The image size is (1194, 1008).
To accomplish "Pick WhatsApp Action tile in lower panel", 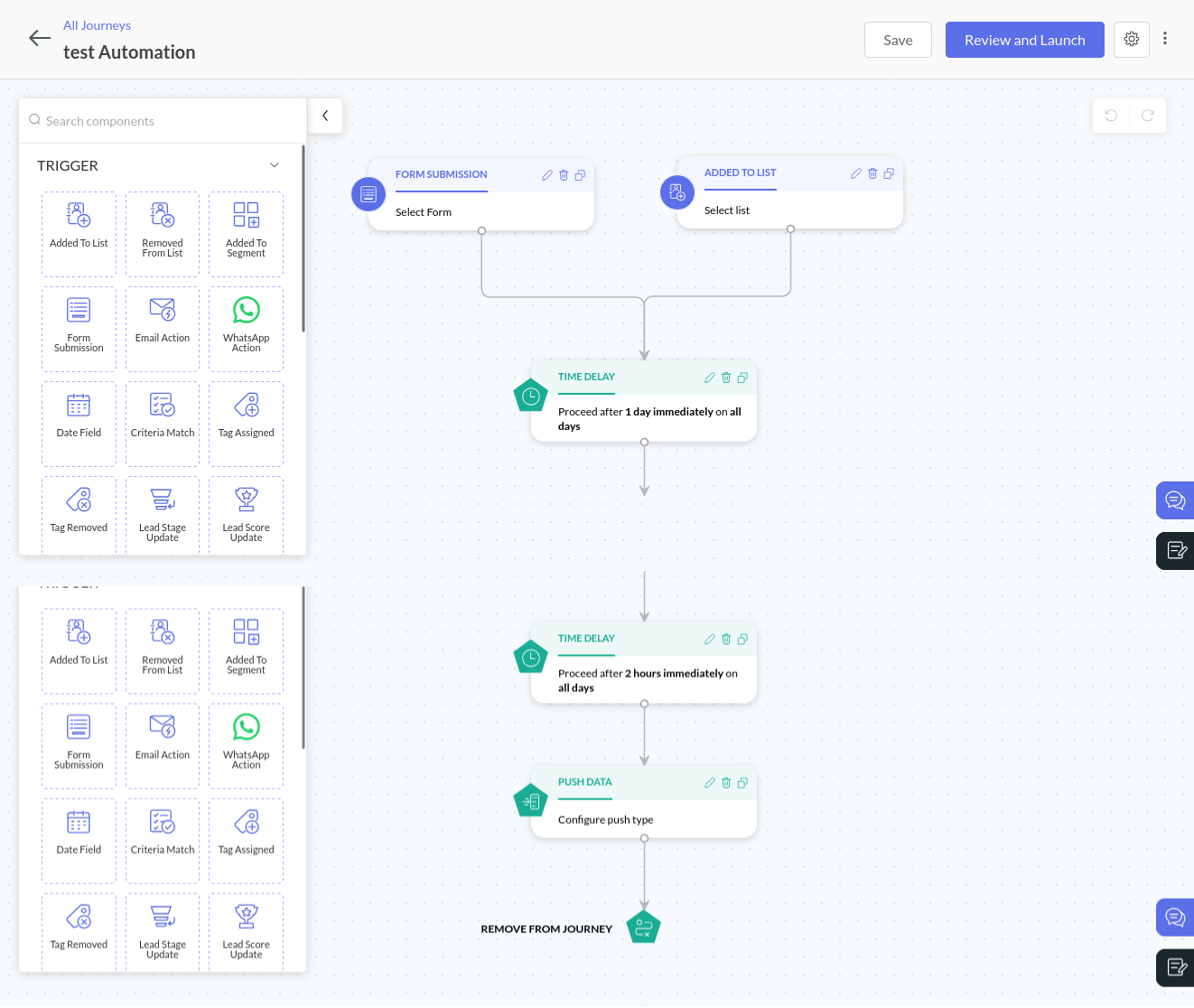I will click(x=246, y=746).
